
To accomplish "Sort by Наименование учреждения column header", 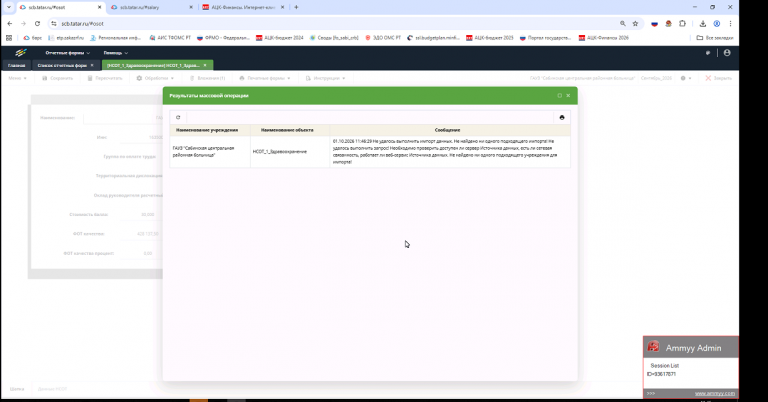I will (x=210, y=130).
